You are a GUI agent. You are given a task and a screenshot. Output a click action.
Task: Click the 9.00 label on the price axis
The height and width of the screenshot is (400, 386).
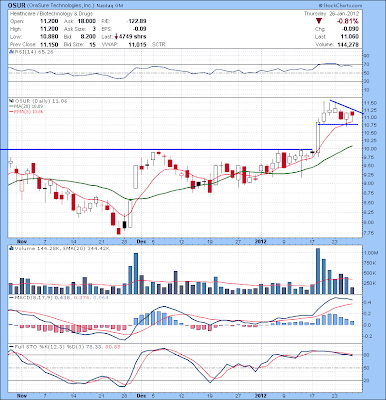[x=371, y=183]
